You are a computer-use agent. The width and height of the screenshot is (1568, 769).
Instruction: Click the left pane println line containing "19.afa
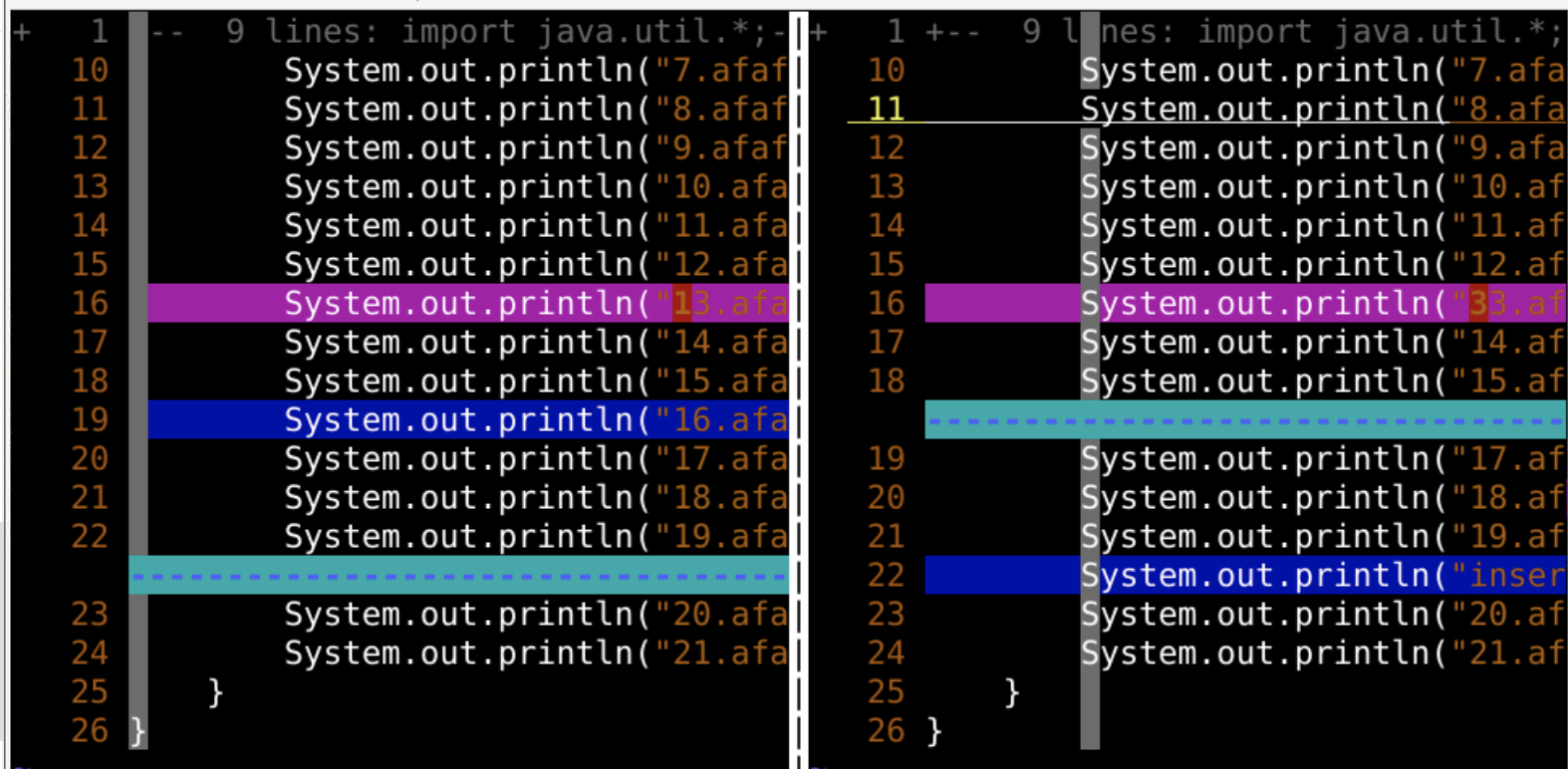point(536,537)
